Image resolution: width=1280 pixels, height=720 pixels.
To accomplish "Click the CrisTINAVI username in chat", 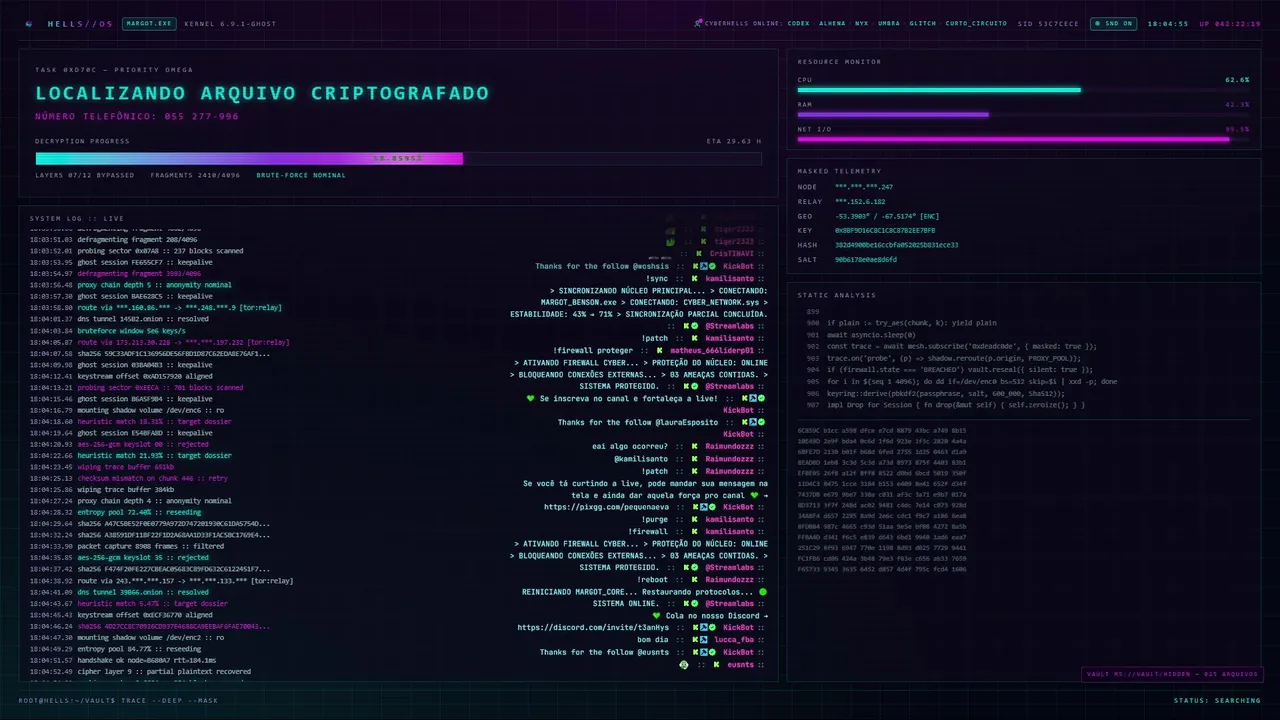I will pyautogui.click(x=732, y=254).
